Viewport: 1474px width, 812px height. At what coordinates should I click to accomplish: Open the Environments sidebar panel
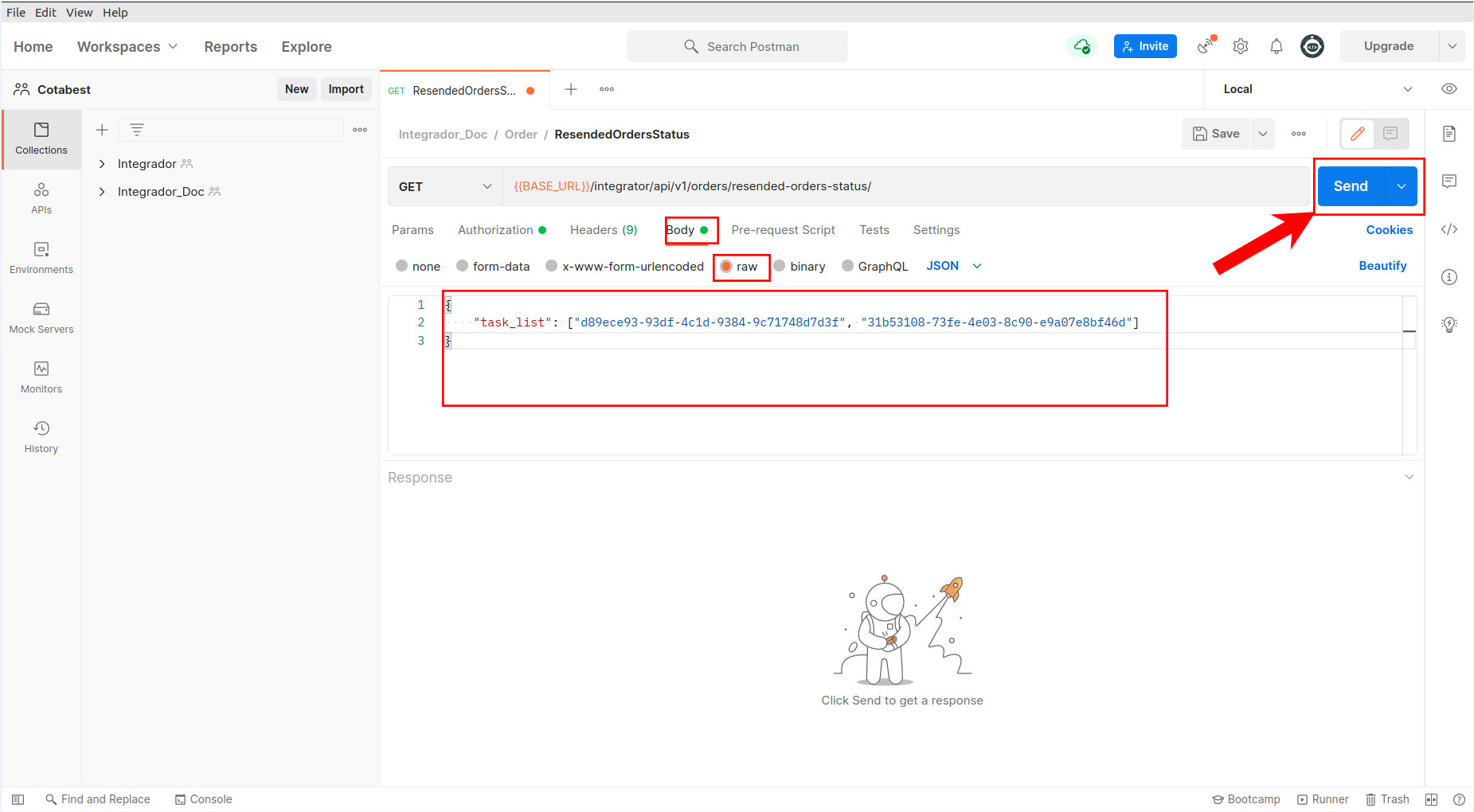coord(41,258)
